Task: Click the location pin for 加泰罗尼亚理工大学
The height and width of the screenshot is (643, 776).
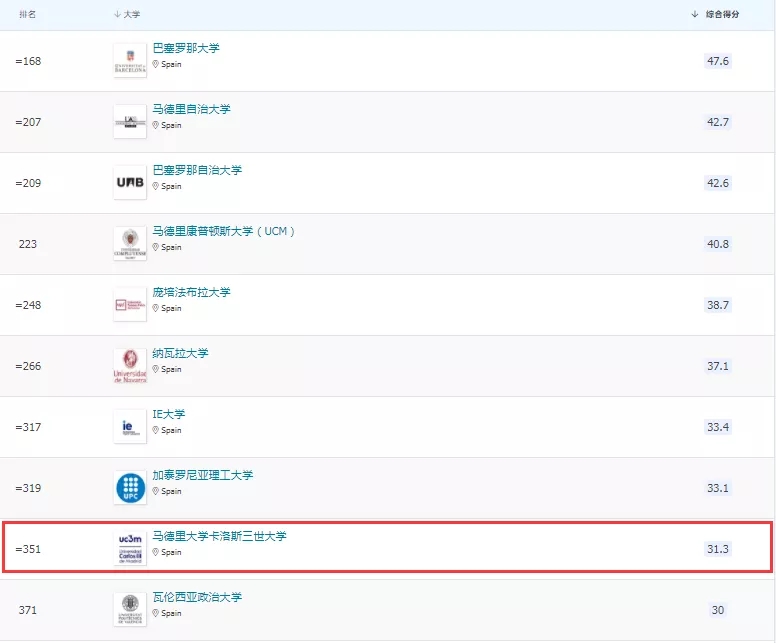Action: tap(155, 491)
